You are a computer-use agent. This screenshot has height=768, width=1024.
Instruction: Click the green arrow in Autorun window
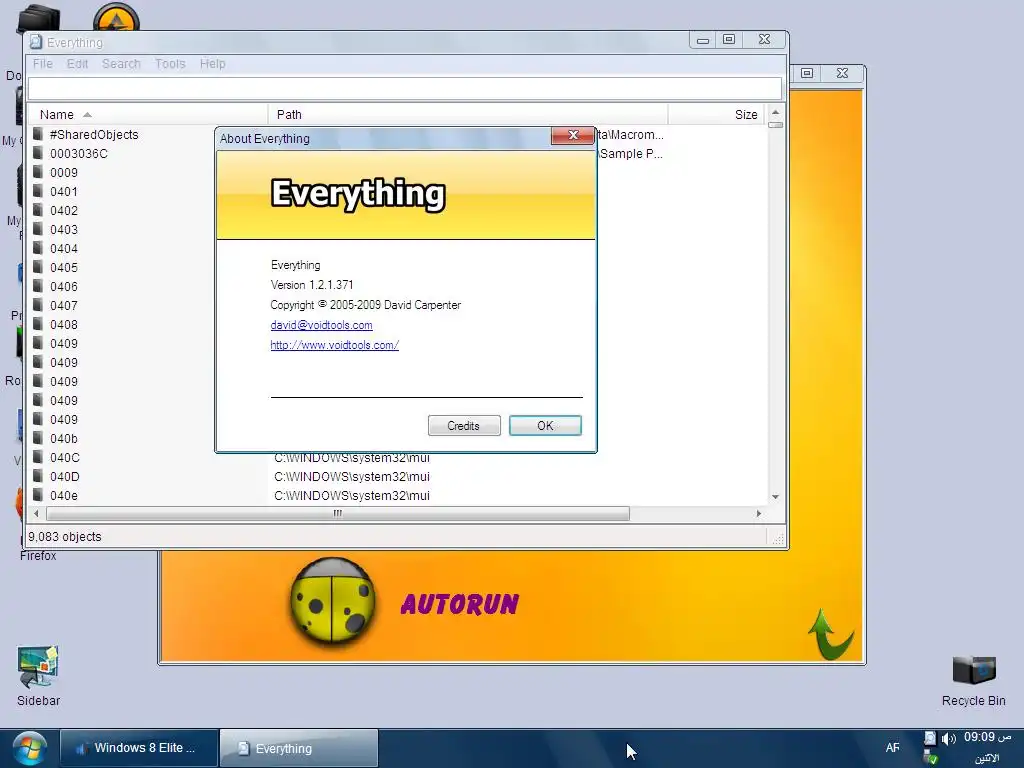click(x=831, y=633)
